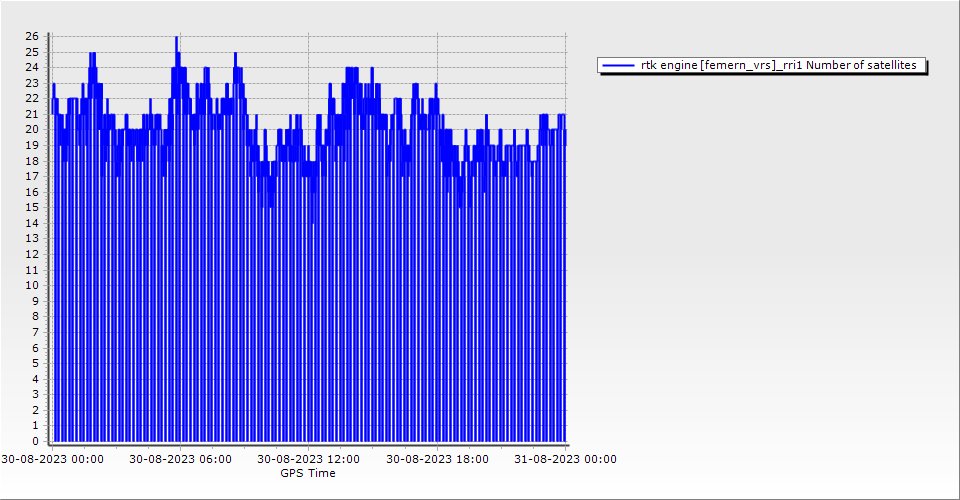Viewport: 960px width, 500px height.
Task: Click the 10 label on the vertical axis
Action: [32, 286]
